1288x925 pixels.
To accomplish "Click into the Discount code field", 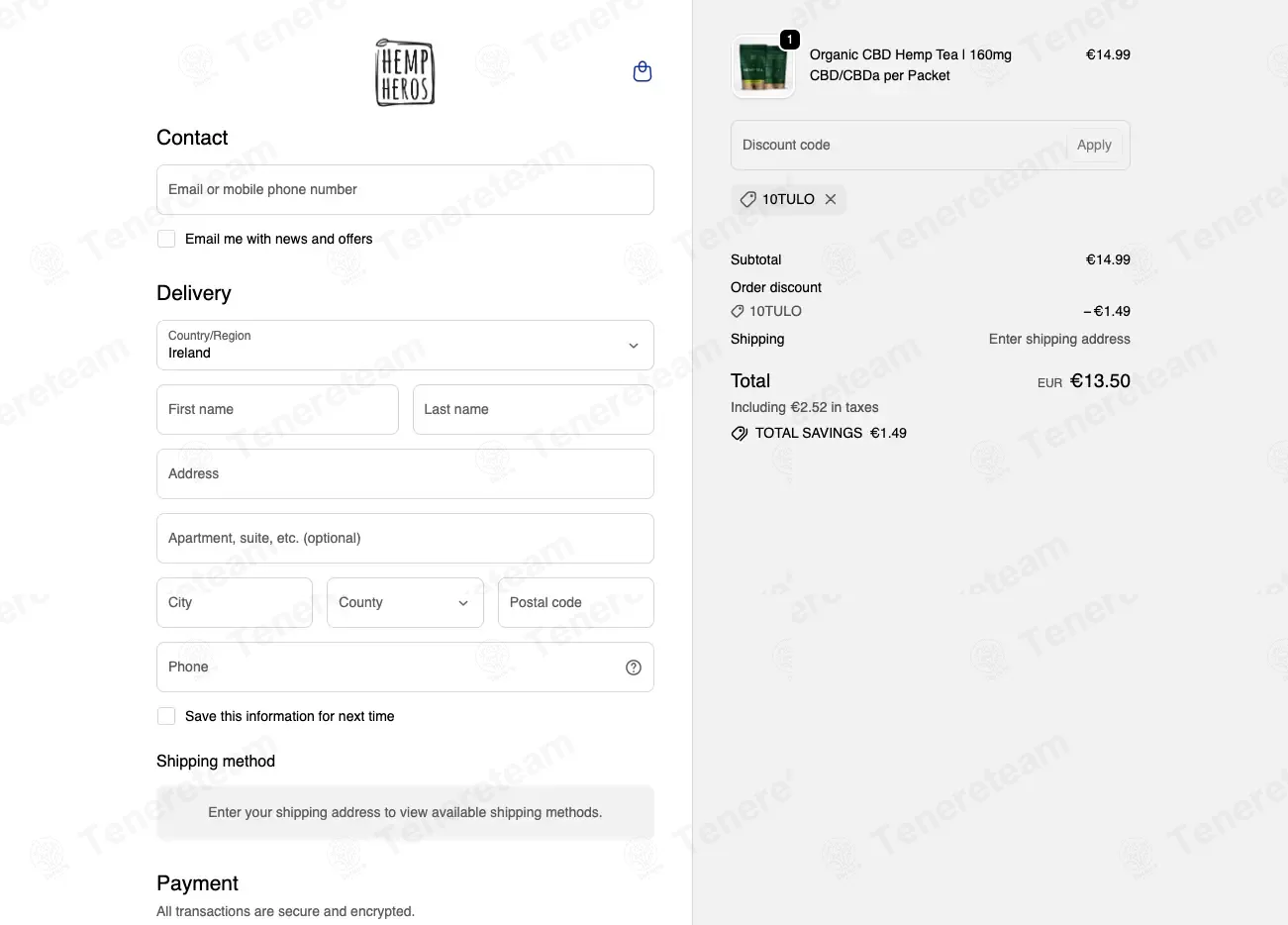I will click(899, 145).
